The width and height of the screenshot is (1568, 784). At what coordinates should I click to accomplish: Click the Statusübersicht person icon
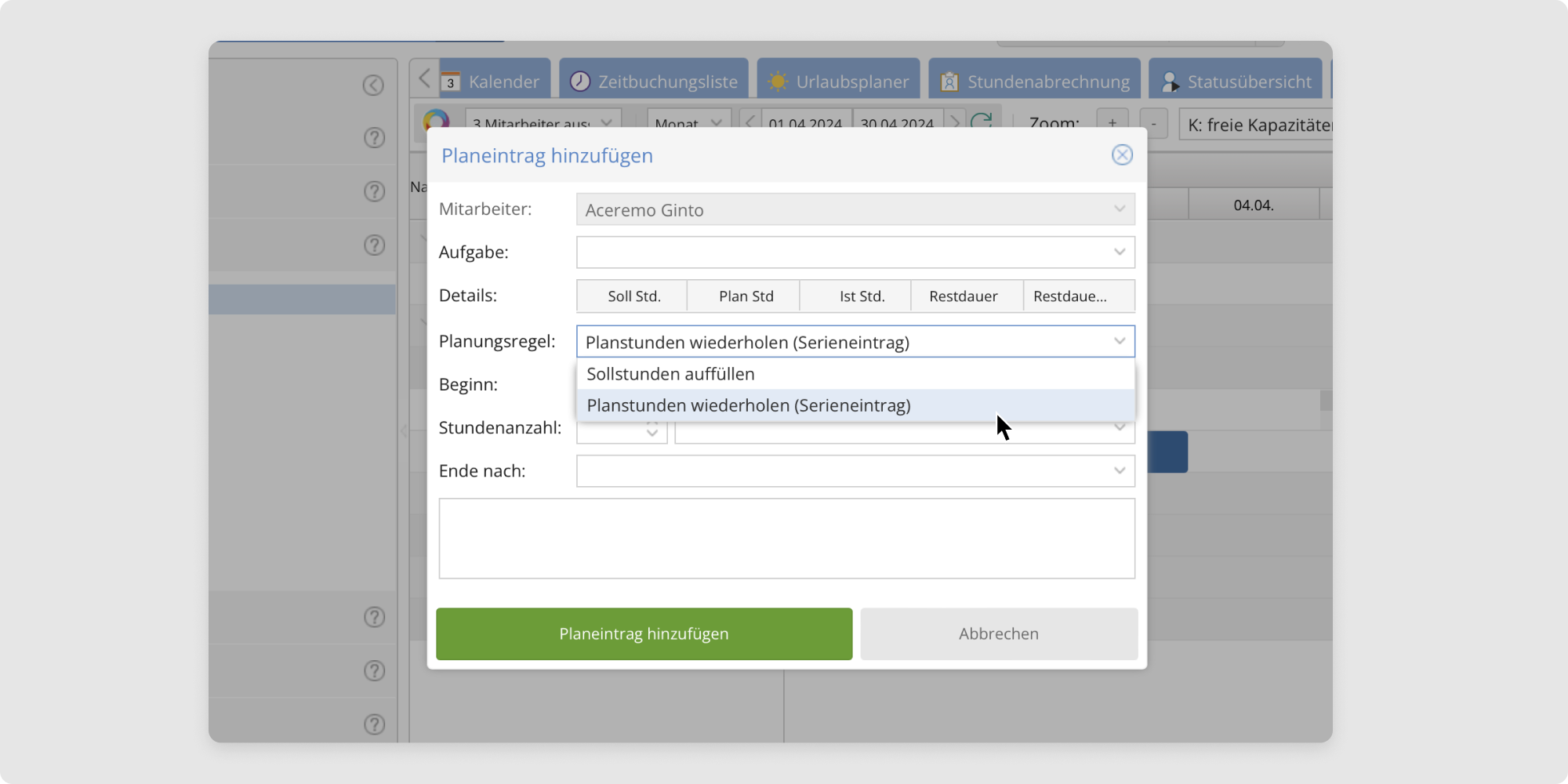pos(1170,82)
